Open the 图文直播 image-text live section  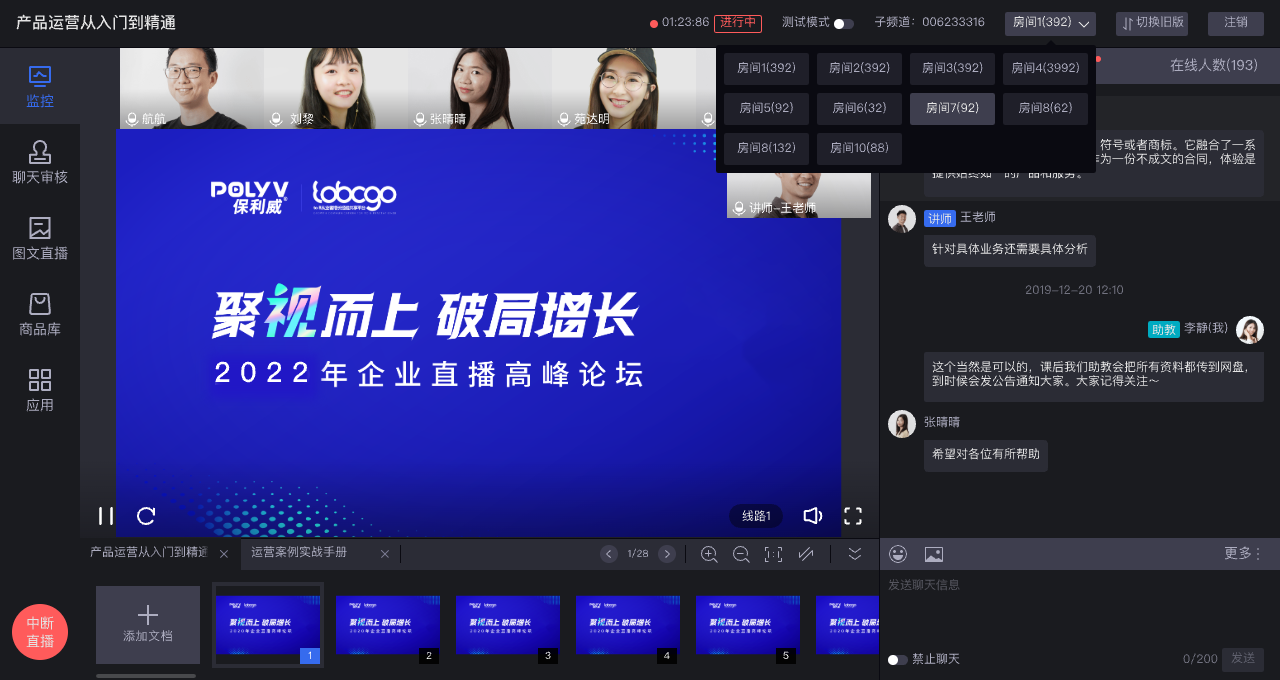pyautogui.click(x=40, y=239)
